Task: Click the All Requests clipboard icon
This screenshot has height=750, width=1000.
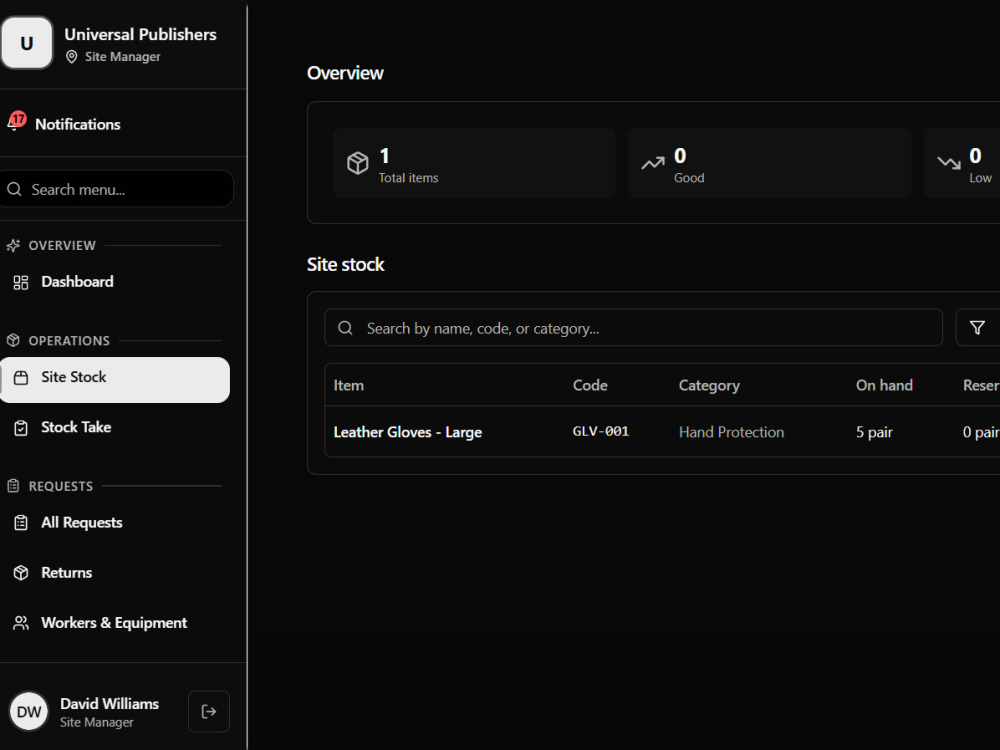Action: point(21,523)
